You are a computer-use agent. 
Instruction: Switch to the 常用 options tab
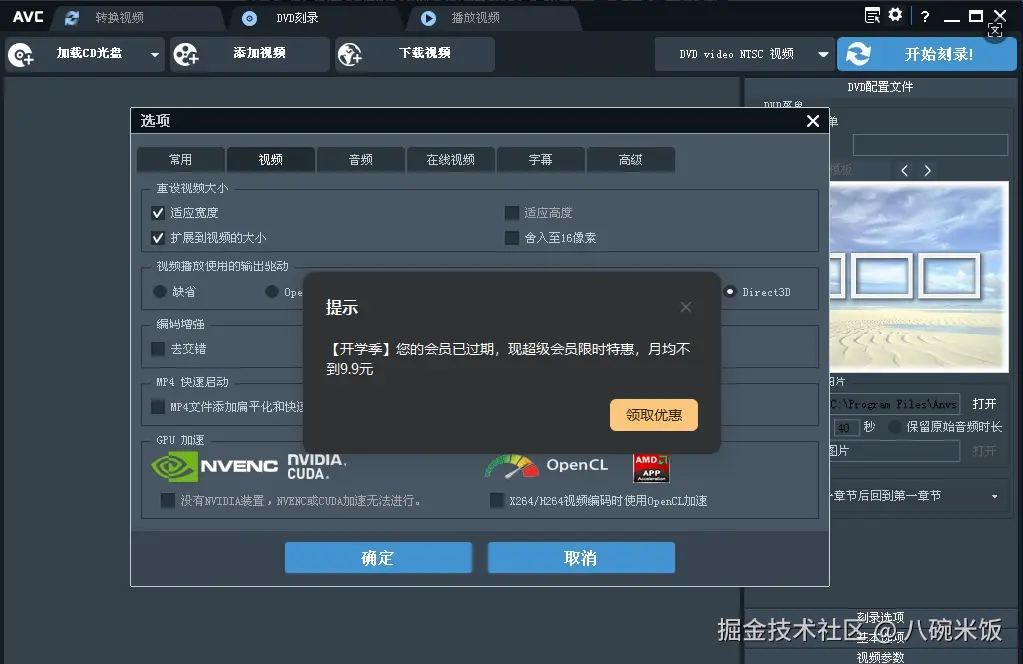pyautogui.click(x=181, y=160)
